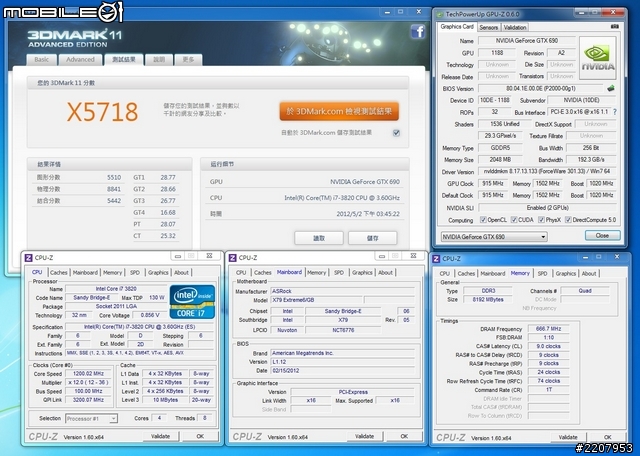Open the About tab in the CPU window
640x456 pixels.
(181, 272)
